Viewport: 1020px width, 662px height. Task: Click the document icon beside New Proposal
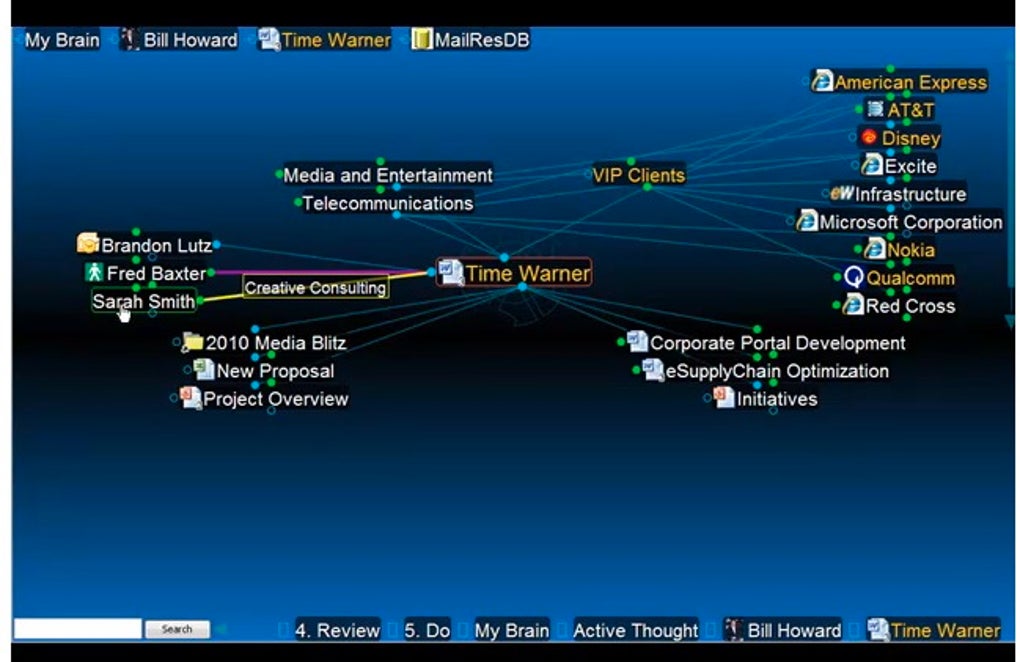204,369
